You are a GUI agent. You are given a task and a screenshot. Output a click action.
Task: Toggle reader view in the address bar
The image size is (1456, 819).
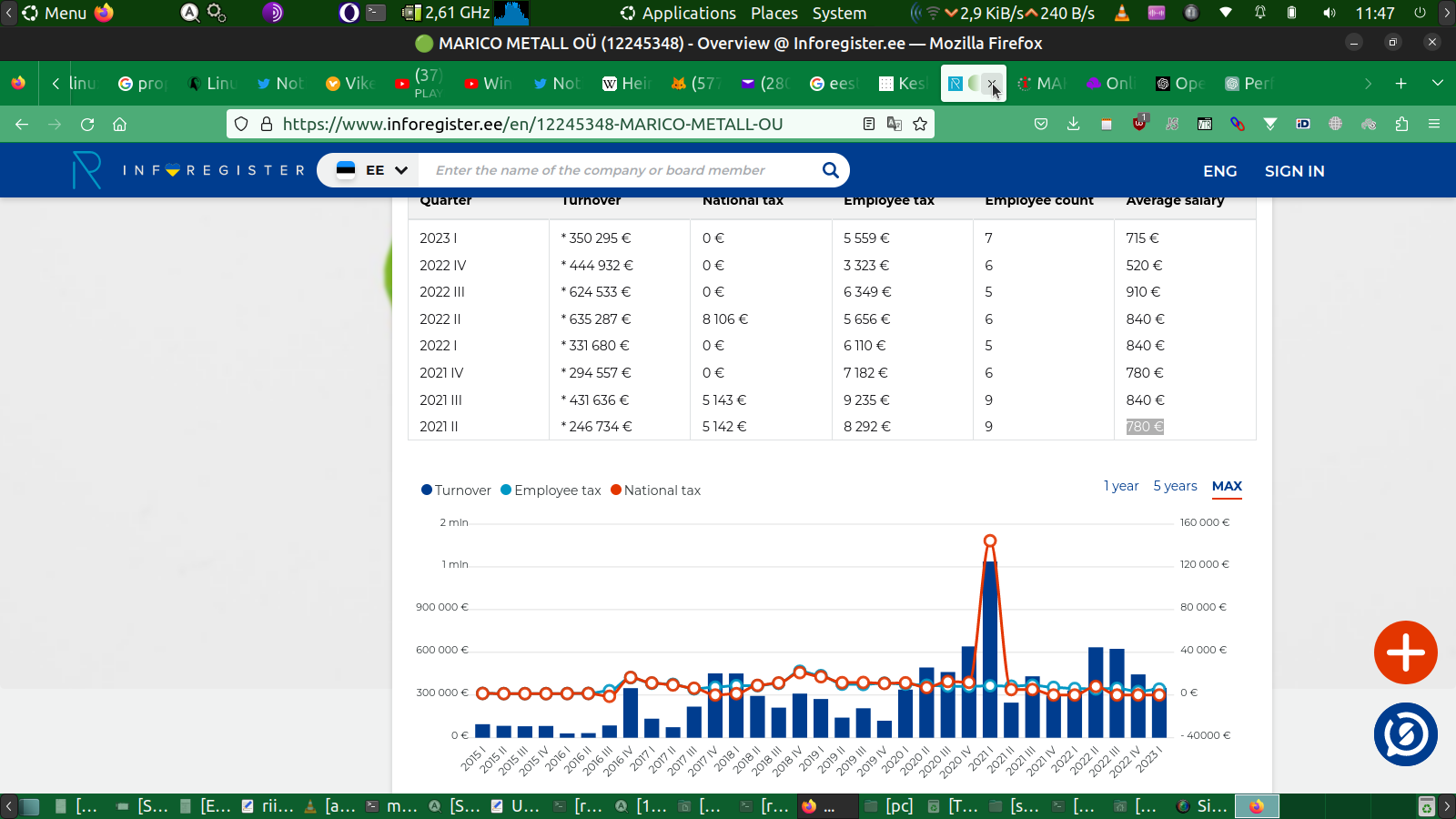tap(869, 124)
